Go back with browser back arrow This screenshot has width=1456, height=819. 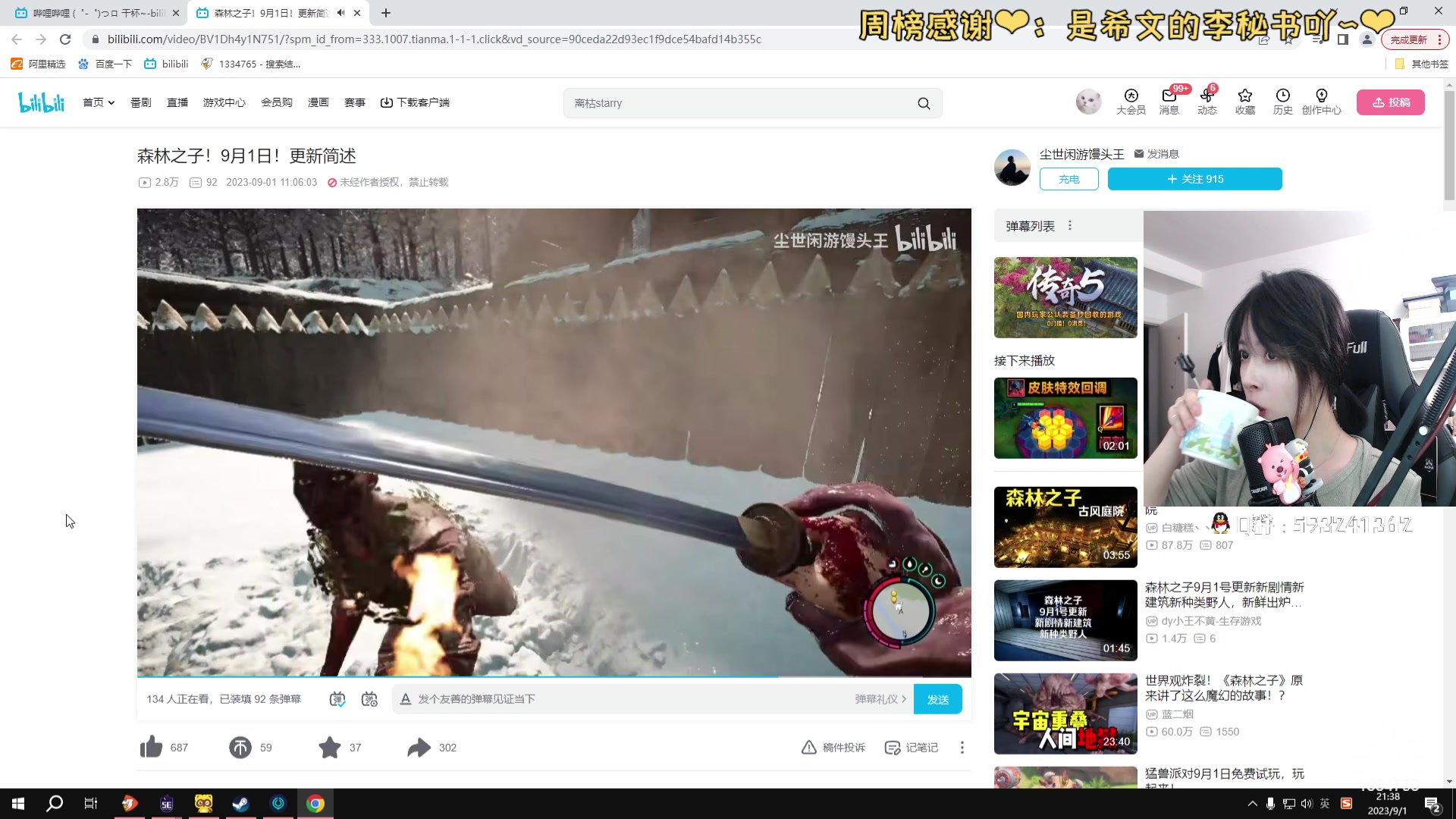(x=17, y=39)
